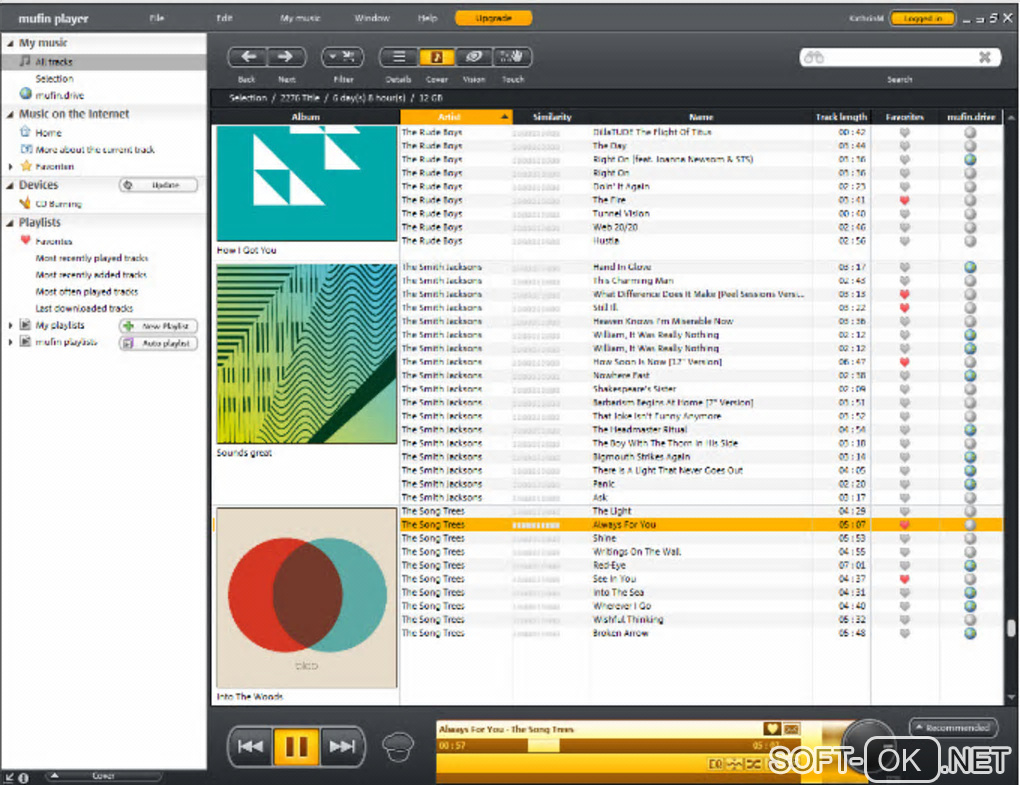Toggle favorite heart for Hustla
1020x785 pixels.
(904, 241)
